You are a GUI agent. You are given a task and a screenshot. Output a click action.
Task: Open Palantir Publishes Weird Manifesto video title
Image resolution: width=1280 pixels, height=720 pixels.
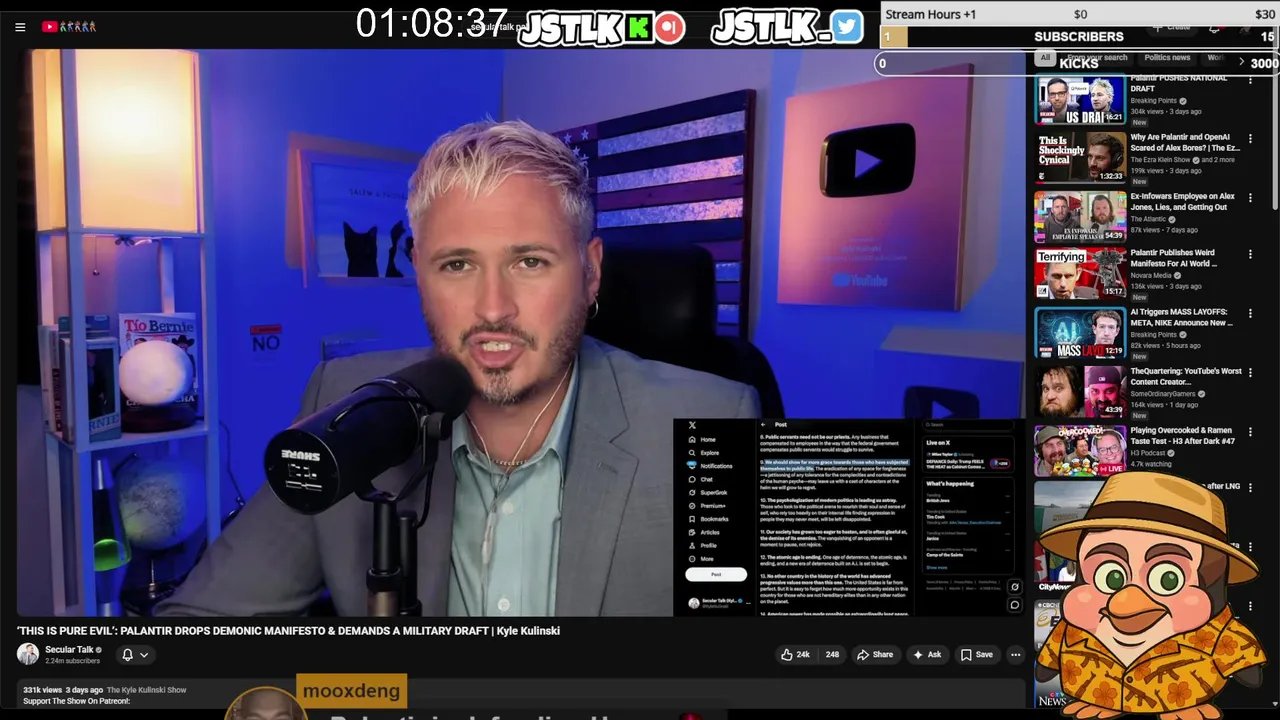[1173, 259]
